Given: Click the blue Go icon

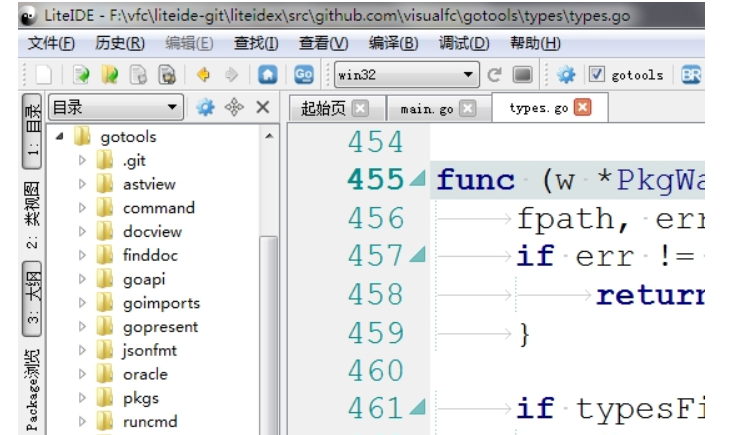Looking at the screenshot, I should click(x=303, y=75).
